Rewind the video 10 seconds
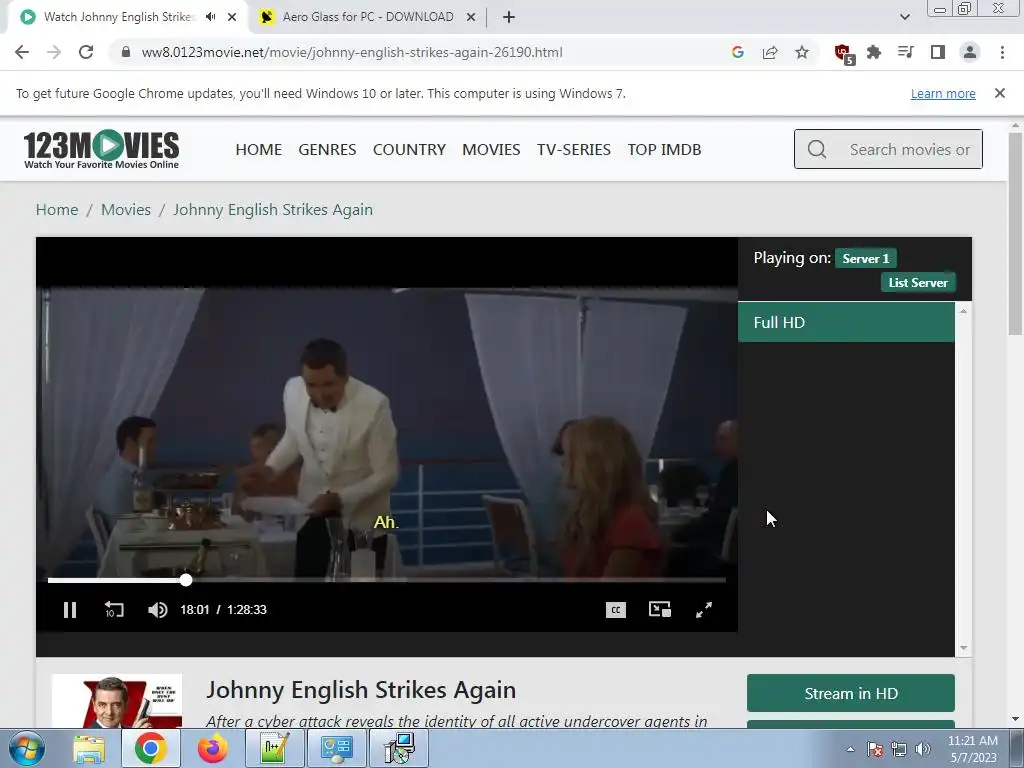Viewport: 1024px width, 768px height. [x=114, y=610]
